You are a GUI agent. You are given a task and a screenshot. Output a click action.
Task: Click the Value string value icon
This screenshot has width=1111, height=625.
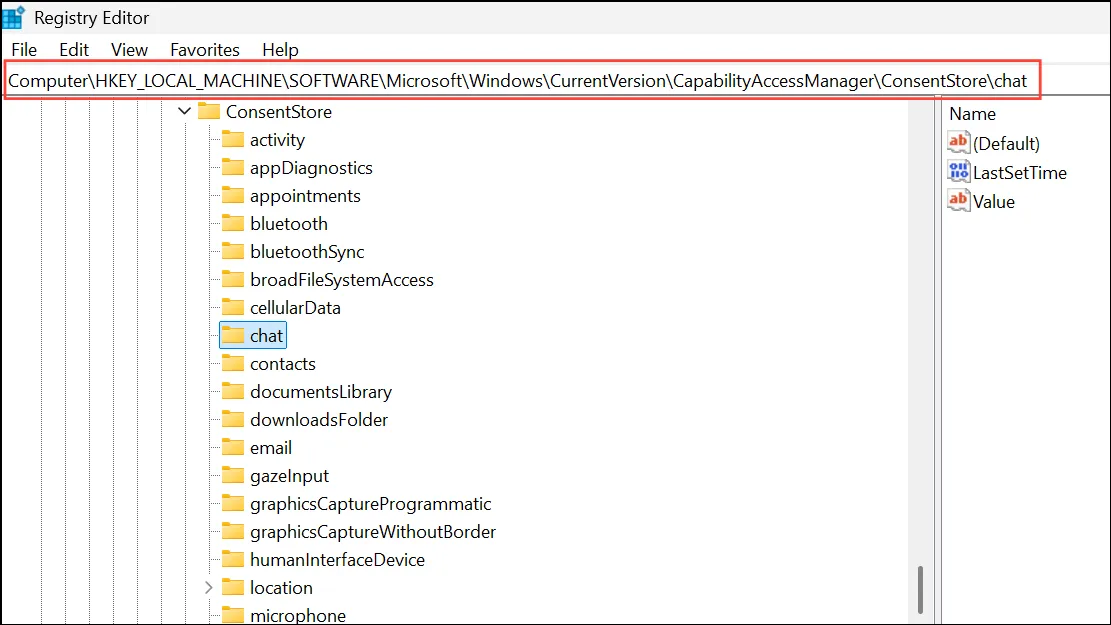coord(958,201)
